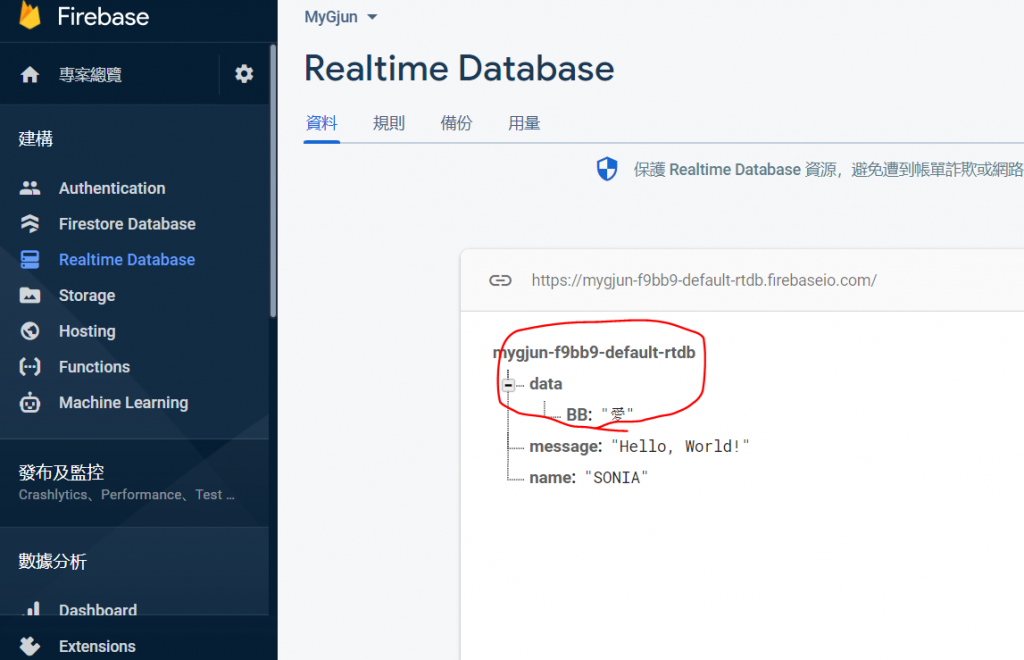Open the 備份 tab

pos(456,123)
